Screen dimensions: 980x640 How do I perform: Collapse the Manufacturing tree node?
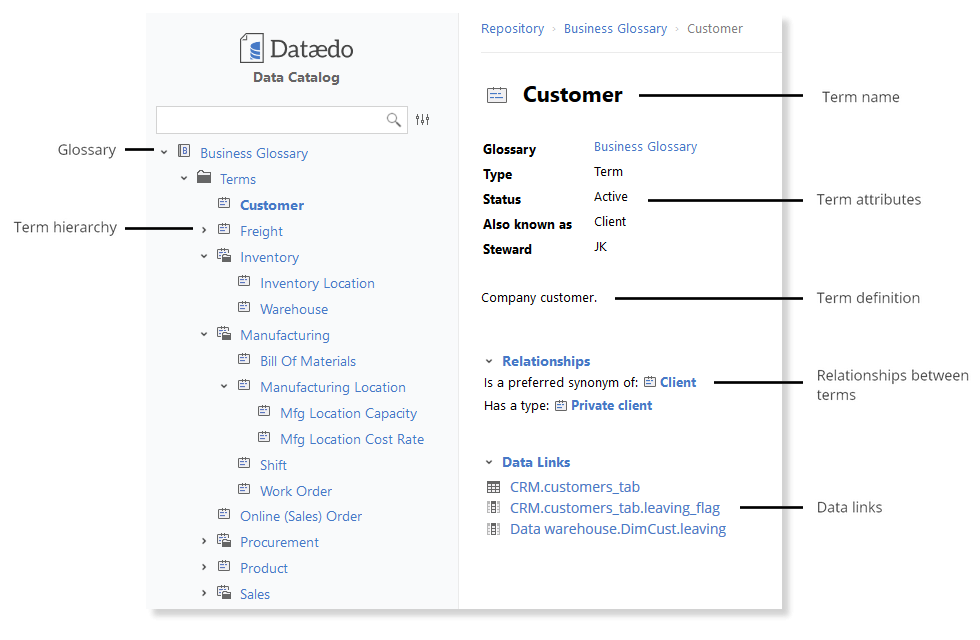(204, 334)
